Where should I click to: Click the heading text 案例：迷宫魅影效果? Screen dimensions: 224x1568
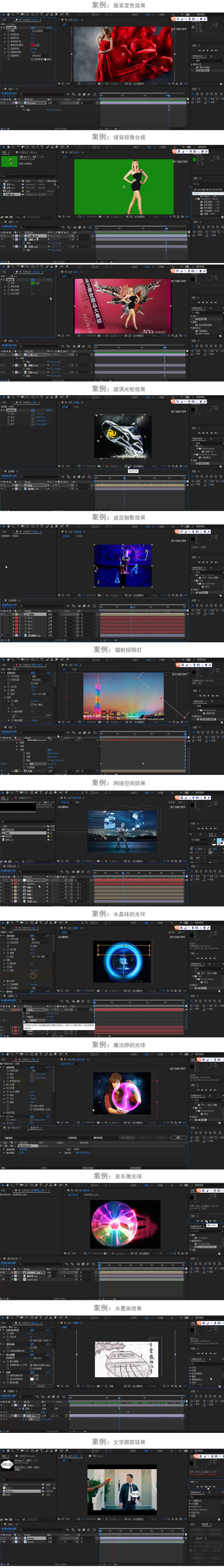click(118, 517)
